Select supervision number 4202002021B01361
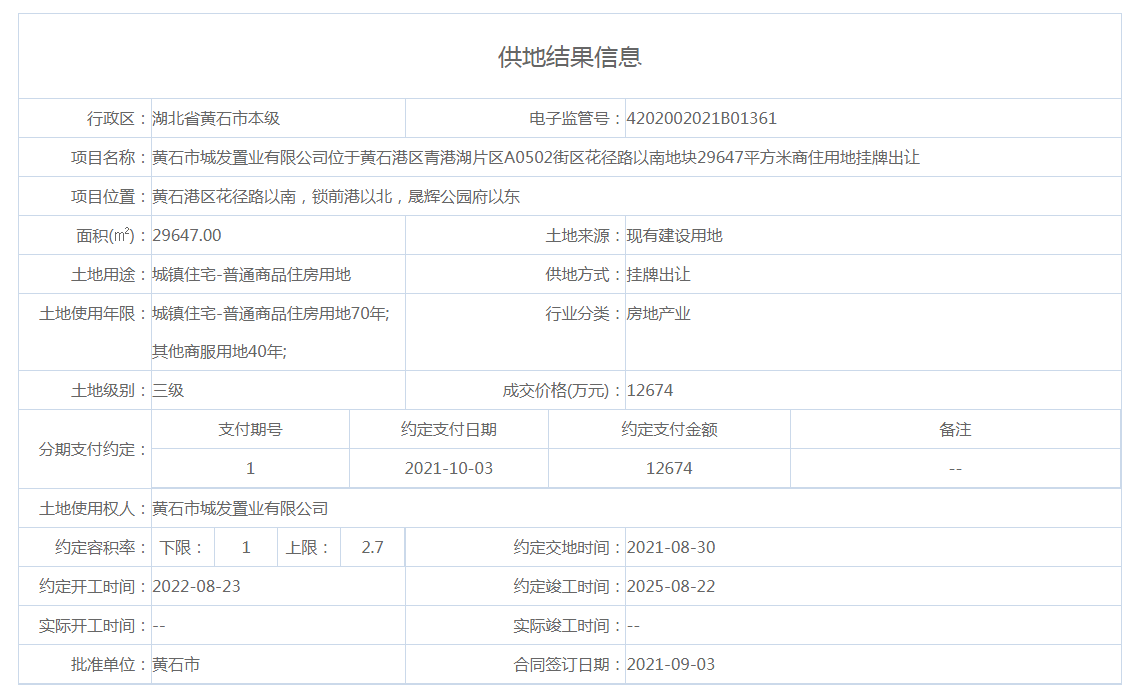1128x698 pixels. coord(701,119)
